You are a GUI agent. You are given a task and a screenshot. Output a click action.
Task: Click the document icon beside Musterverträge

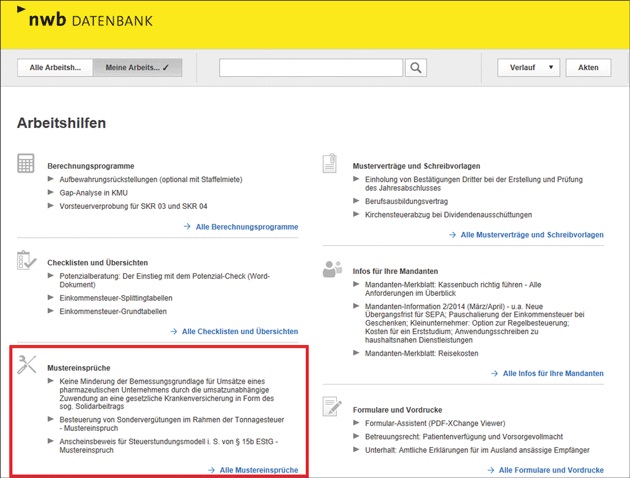(331, 163)
